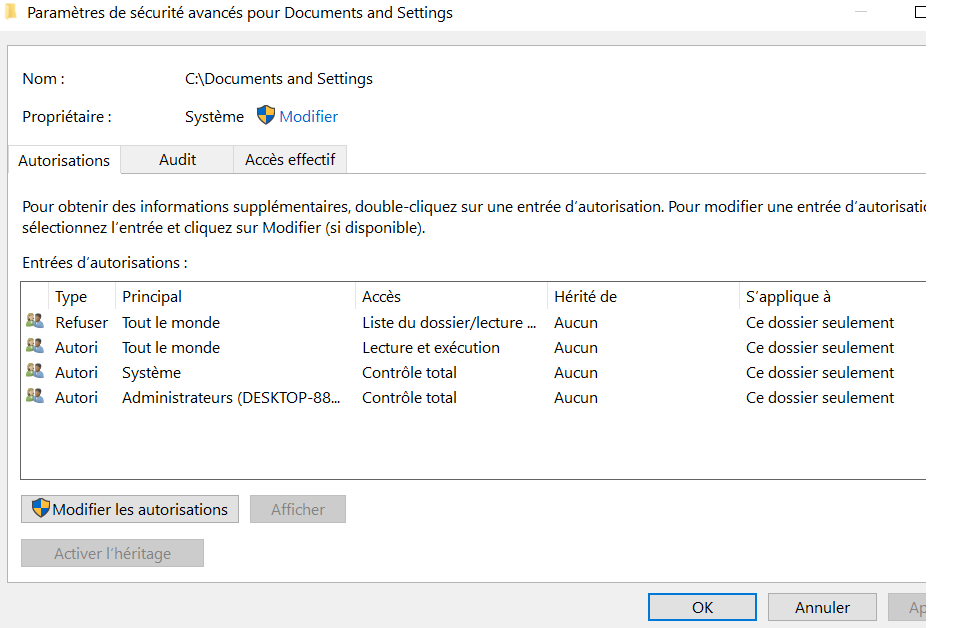Switch to the Audit tab

click(x=177, y=160)
